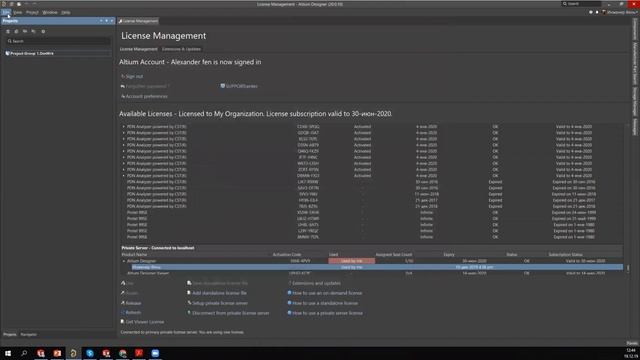Expand the first PDN Analyzer license row
The height and width of the screenshot is (360, 640).
click(124, 127)
